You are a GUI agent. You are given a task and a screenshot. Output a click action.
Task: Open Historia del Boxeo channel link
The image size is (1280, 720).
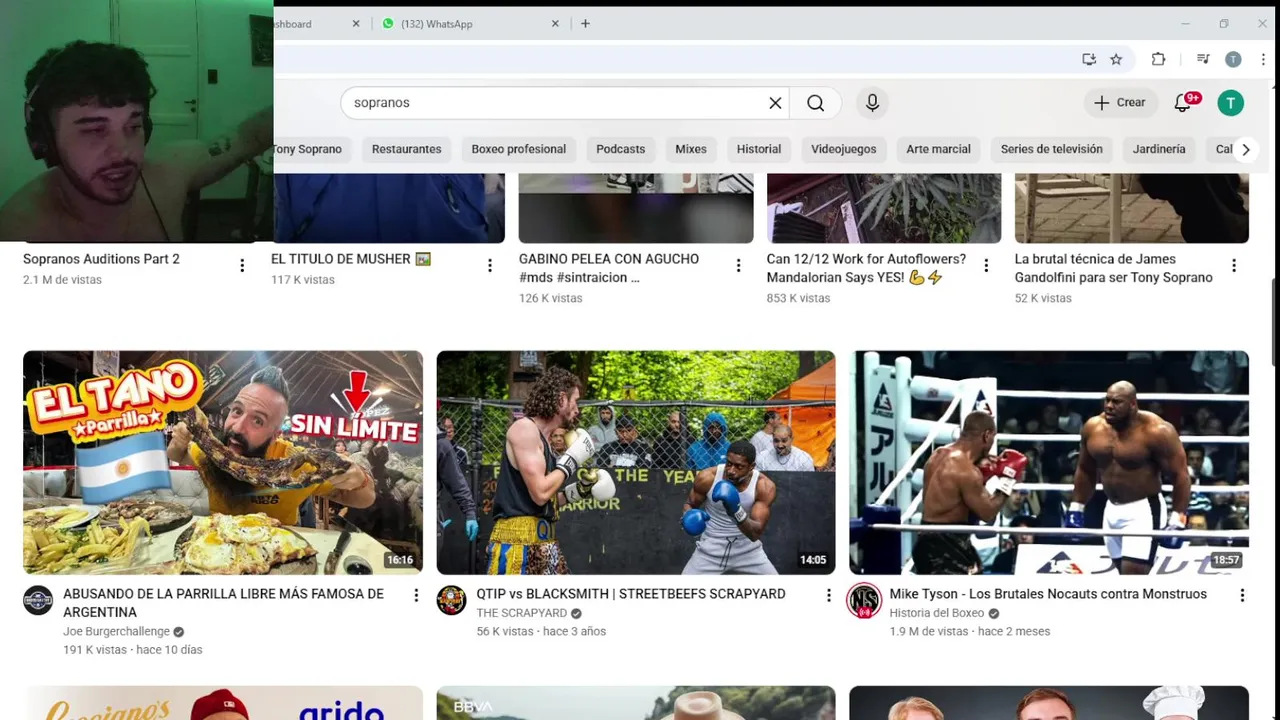point(937,613)
